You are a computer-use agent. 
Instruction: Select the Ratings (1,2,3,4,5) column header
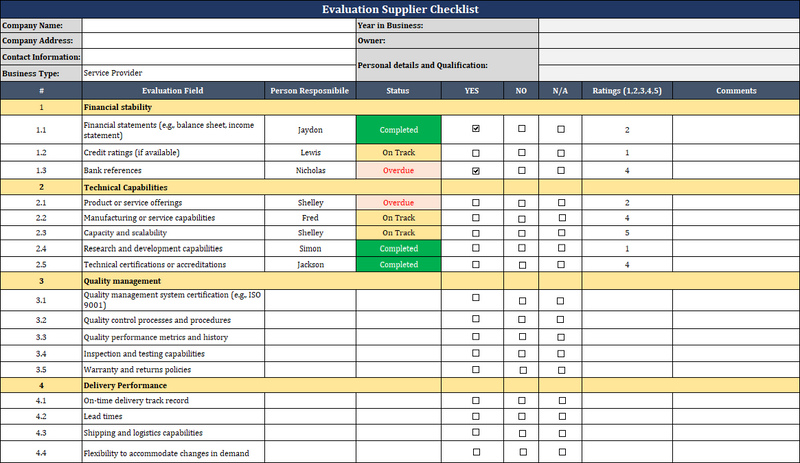[x=627, y=90]
